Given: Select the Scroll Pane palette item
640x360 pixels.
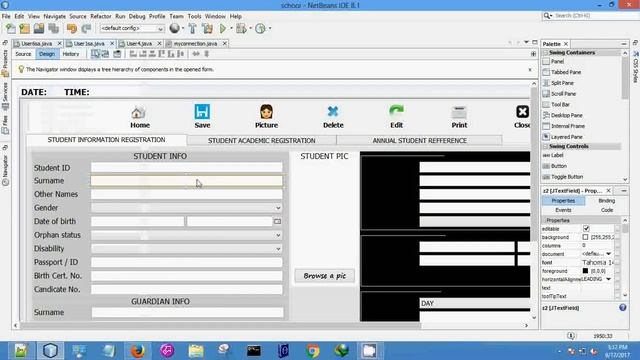Looking at the screenshot, I should click(563, 94).
